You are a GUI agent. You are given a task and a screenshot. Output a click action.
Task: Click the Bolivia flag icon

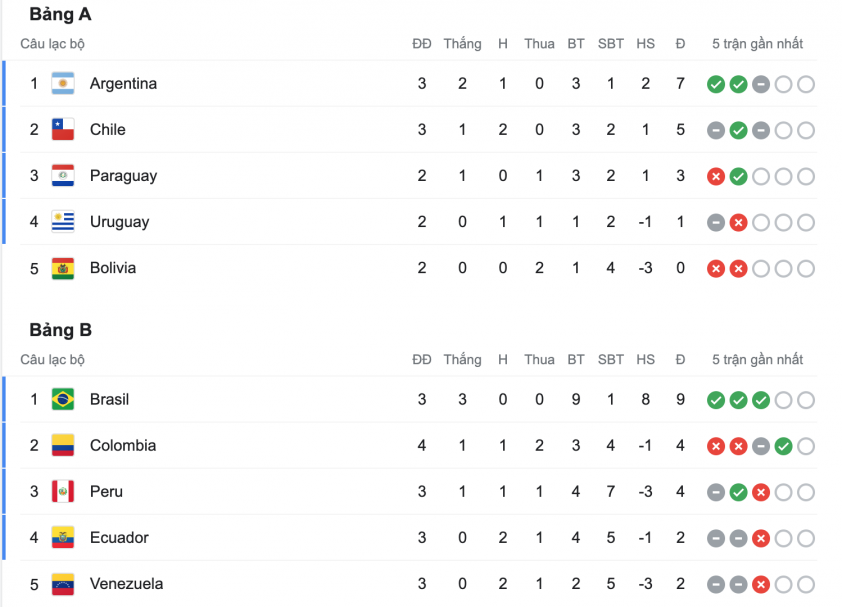pyautogui.click(x=63, y=268)
